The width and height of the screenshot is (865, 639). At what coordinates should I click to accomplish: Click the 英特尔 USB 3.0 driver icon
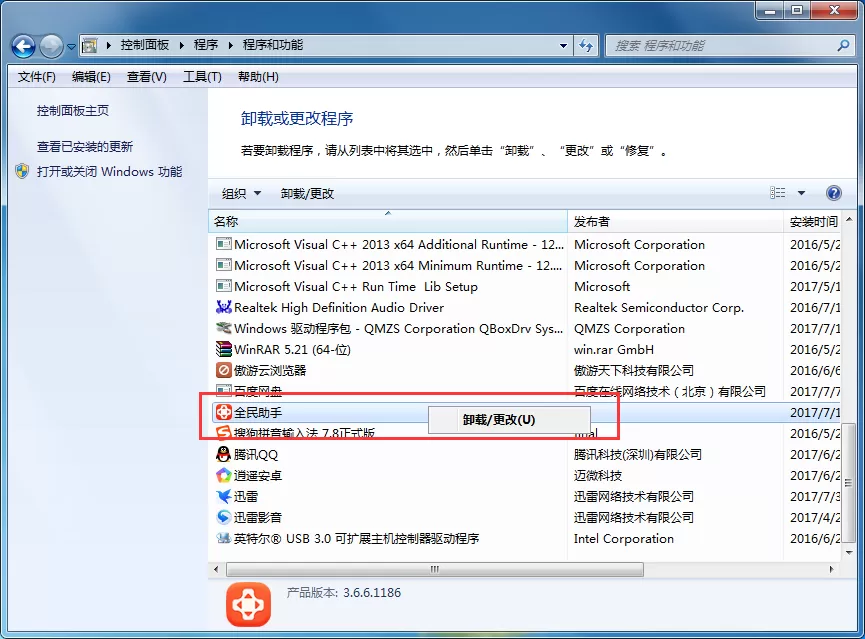point(223,538)
